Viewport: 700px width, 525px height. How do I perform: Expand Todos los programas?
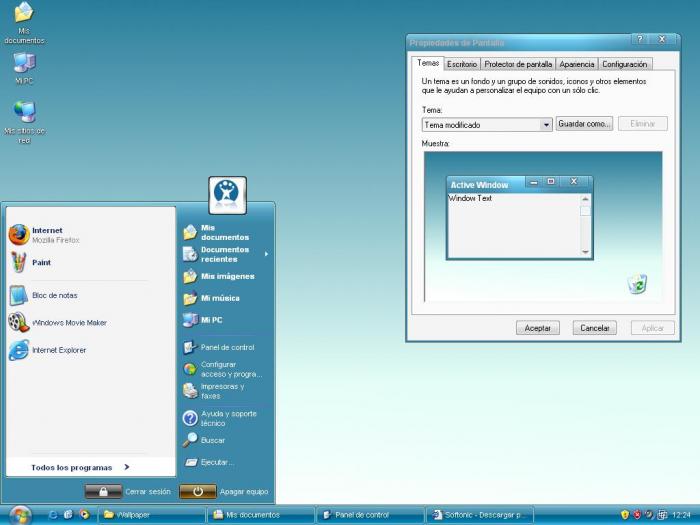(80, 467)
